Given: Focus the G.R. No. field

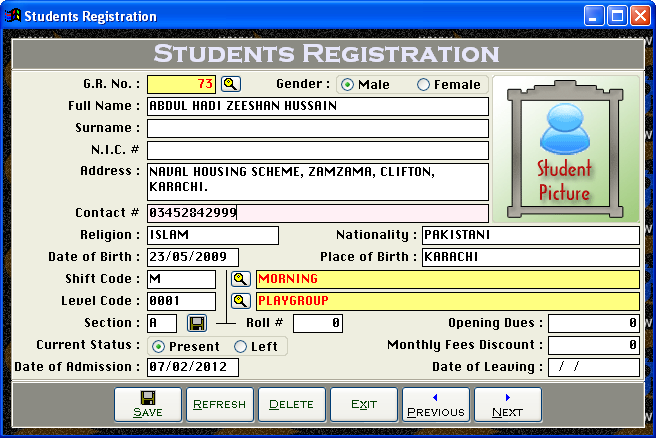Looking at the screenshot, I should pos(182,85).
